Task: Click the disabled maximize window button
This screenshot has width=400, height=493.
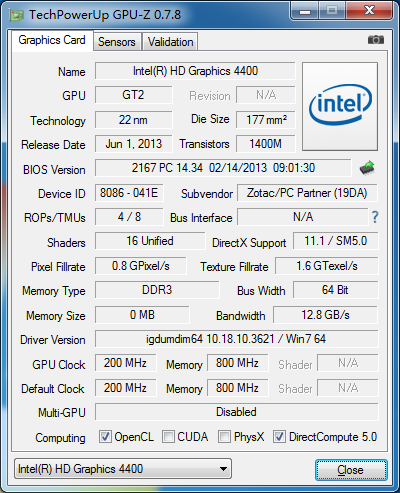Action: 332,11
